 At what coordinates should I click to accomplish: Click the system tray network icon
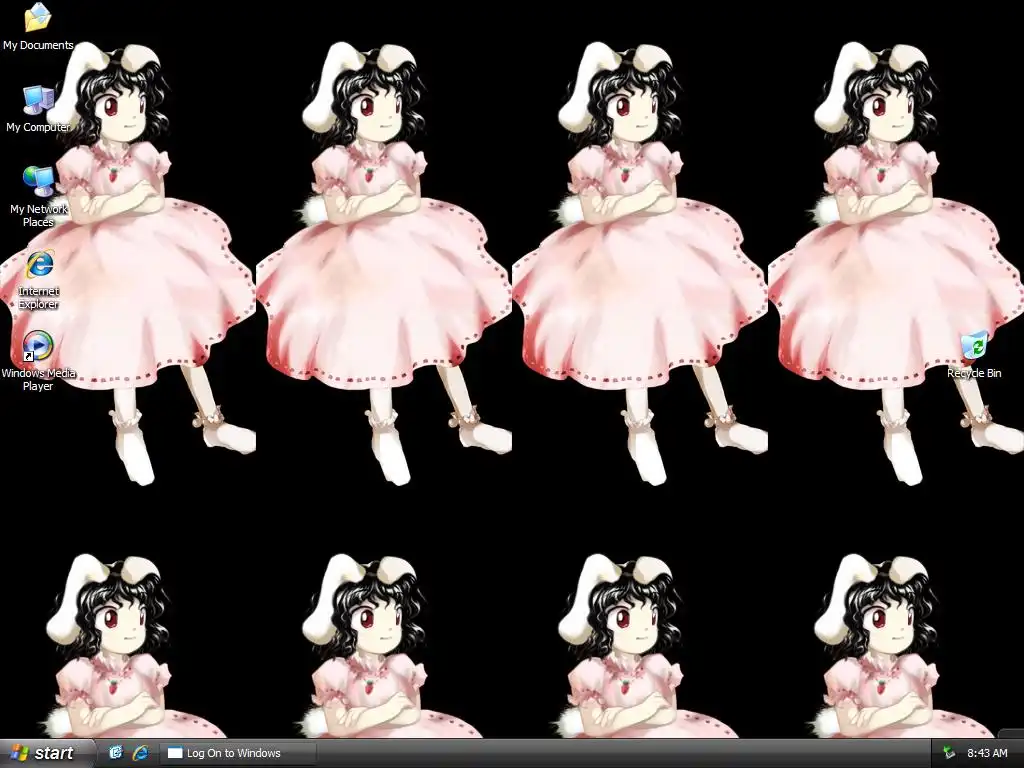click(x=949, y=753)
